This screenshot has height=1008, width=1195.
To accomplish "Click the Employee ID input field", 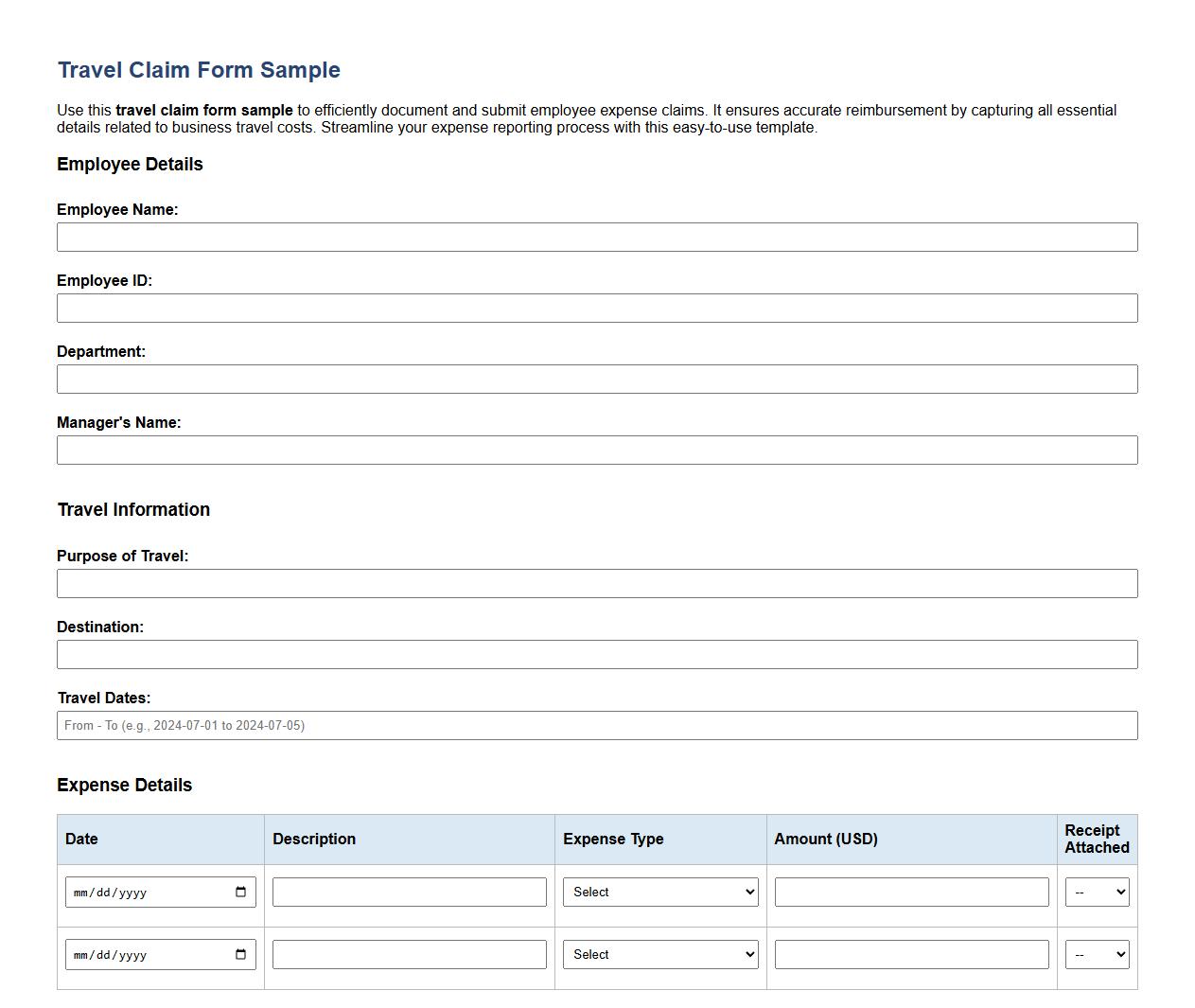I will [x=597, y=308].
